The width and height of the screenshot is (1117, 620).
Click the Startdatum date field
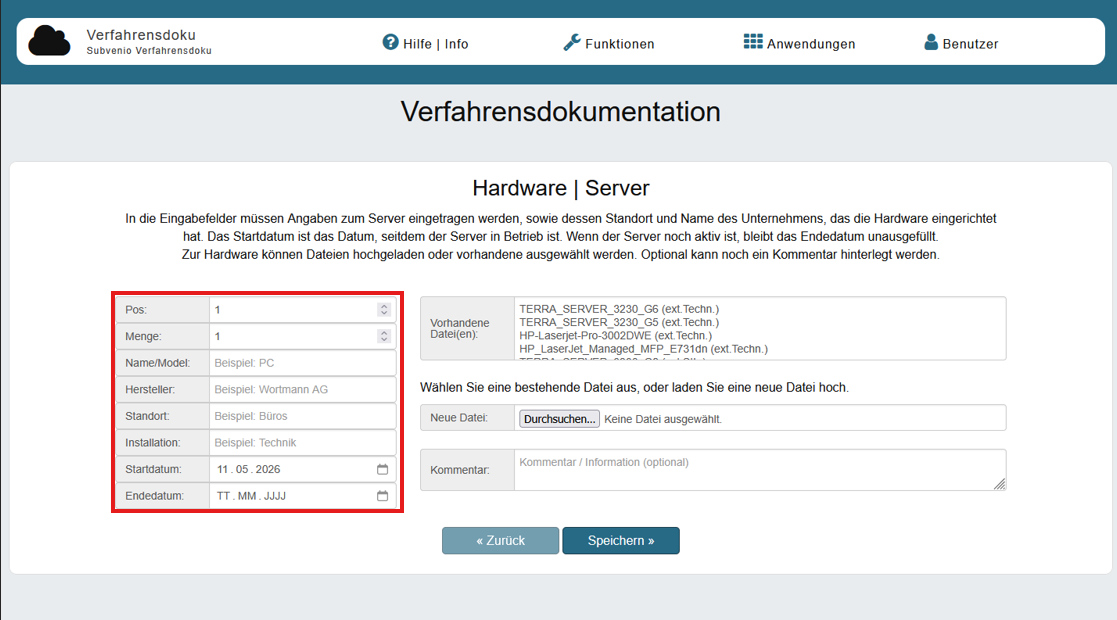(x=303, y=469)
